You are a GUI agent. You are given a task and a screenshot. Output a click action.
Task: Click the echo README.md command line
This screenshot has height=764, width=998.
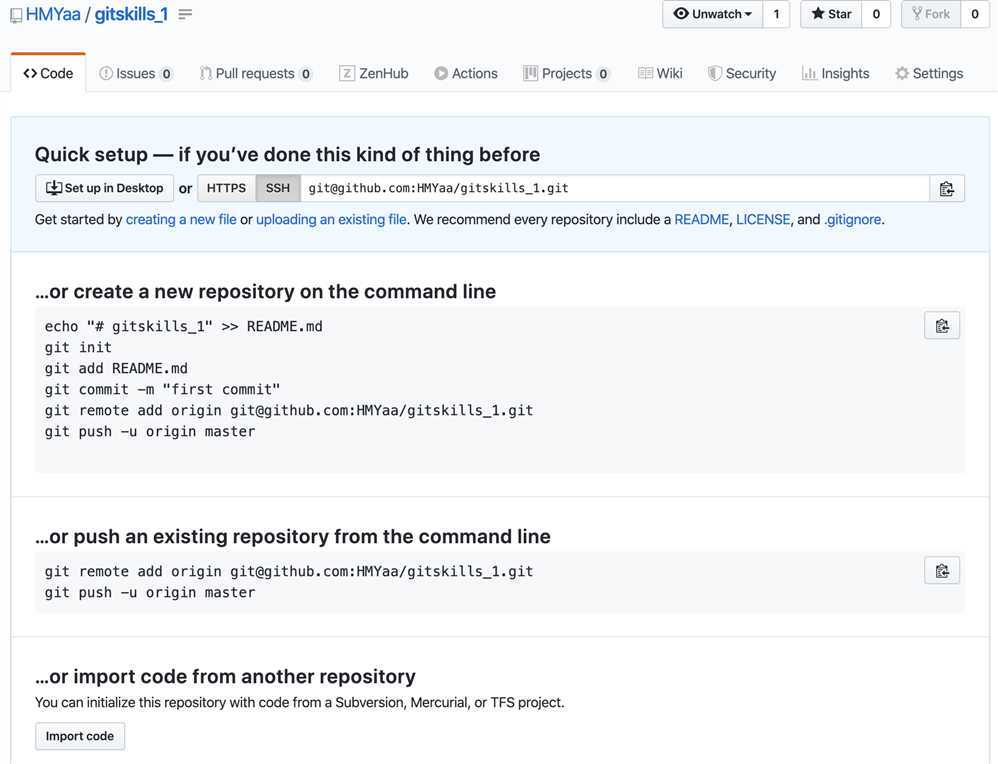tap(183, 327)
